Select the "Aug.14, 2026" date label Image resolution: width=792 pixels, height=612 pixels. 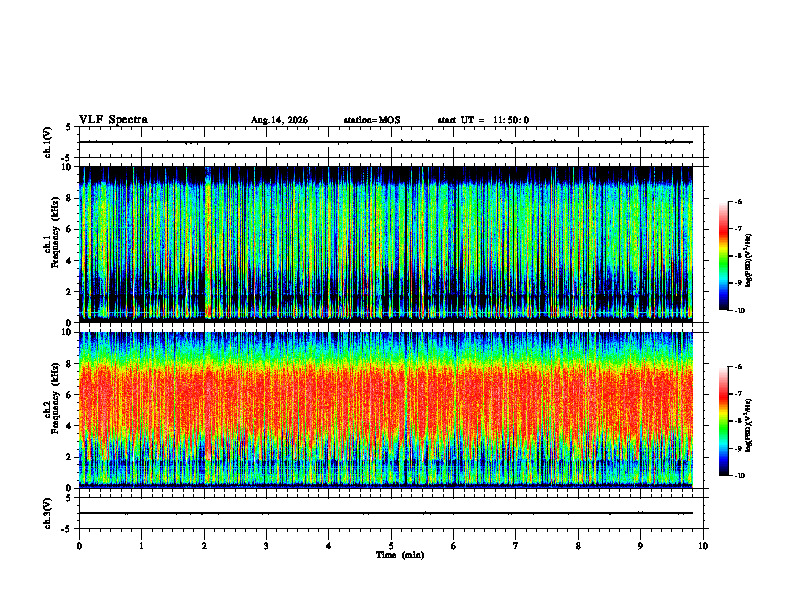279,120
